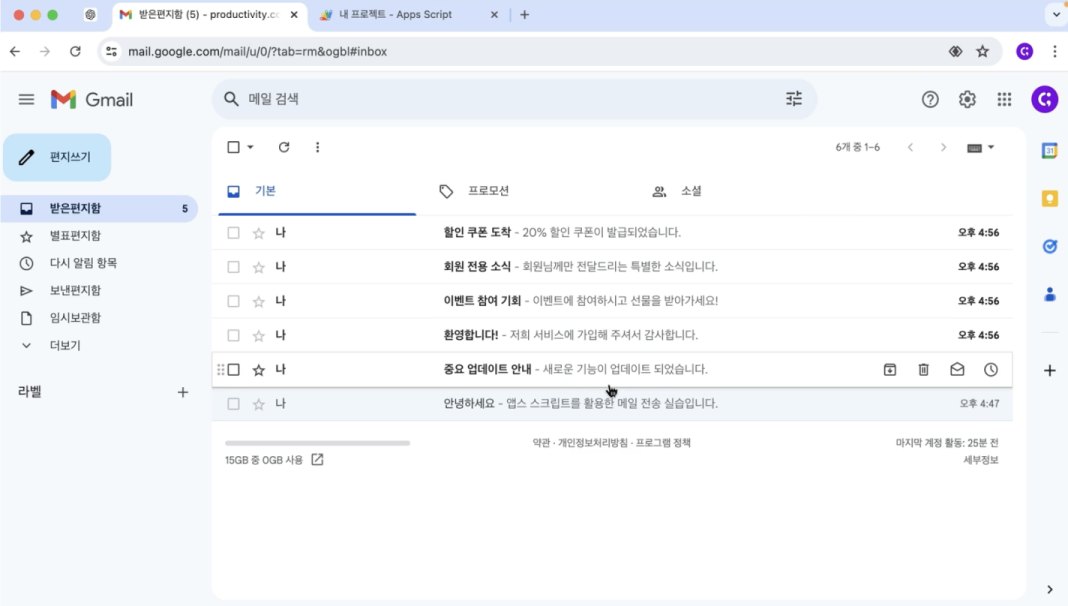Screen dimensions: 1068x606
Task: Open Google Keep in the side panel
Action: [1049, 198]
